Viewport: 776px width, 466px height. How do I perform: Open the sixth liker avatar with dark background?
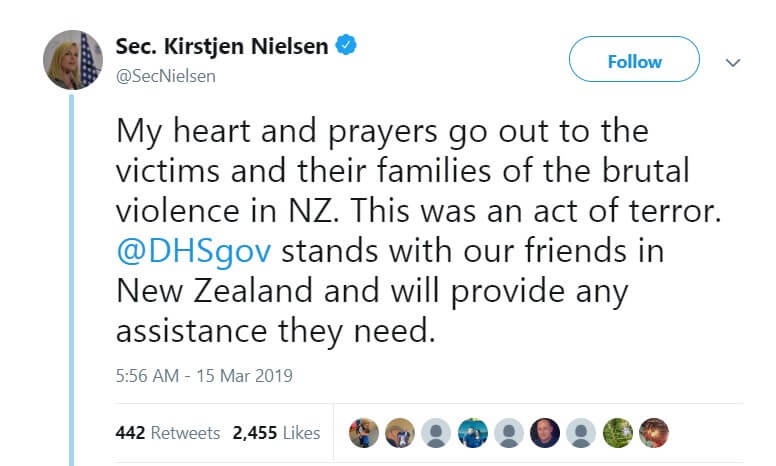[x=545, y=432]
